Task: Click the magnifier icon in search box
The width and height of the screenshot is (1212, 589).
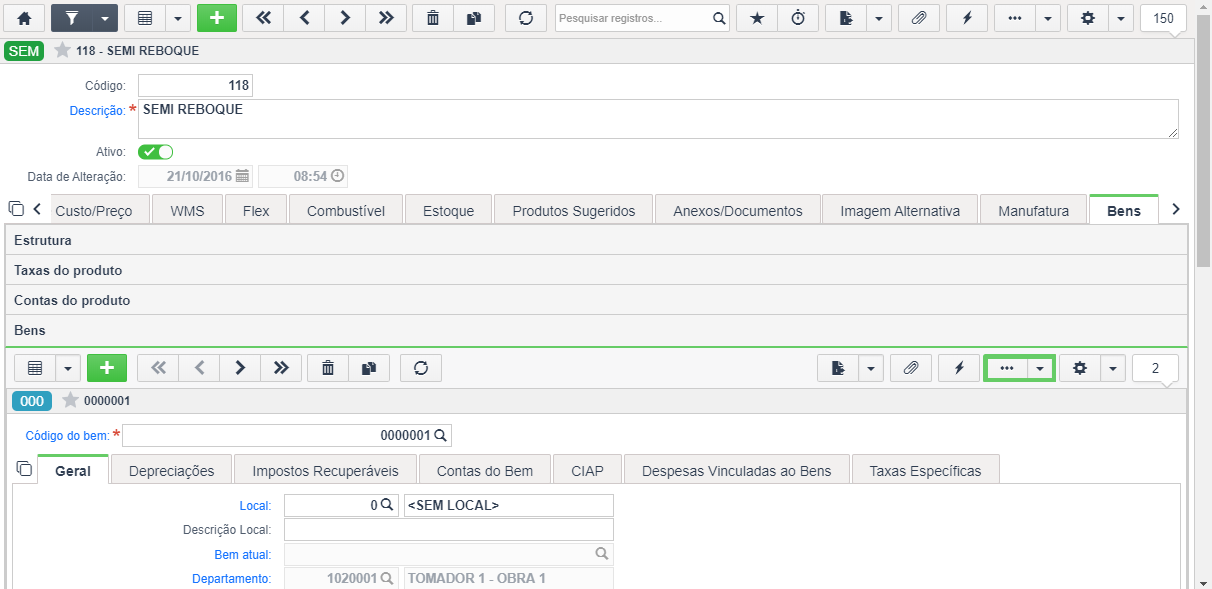Action: tap(719, 18)
